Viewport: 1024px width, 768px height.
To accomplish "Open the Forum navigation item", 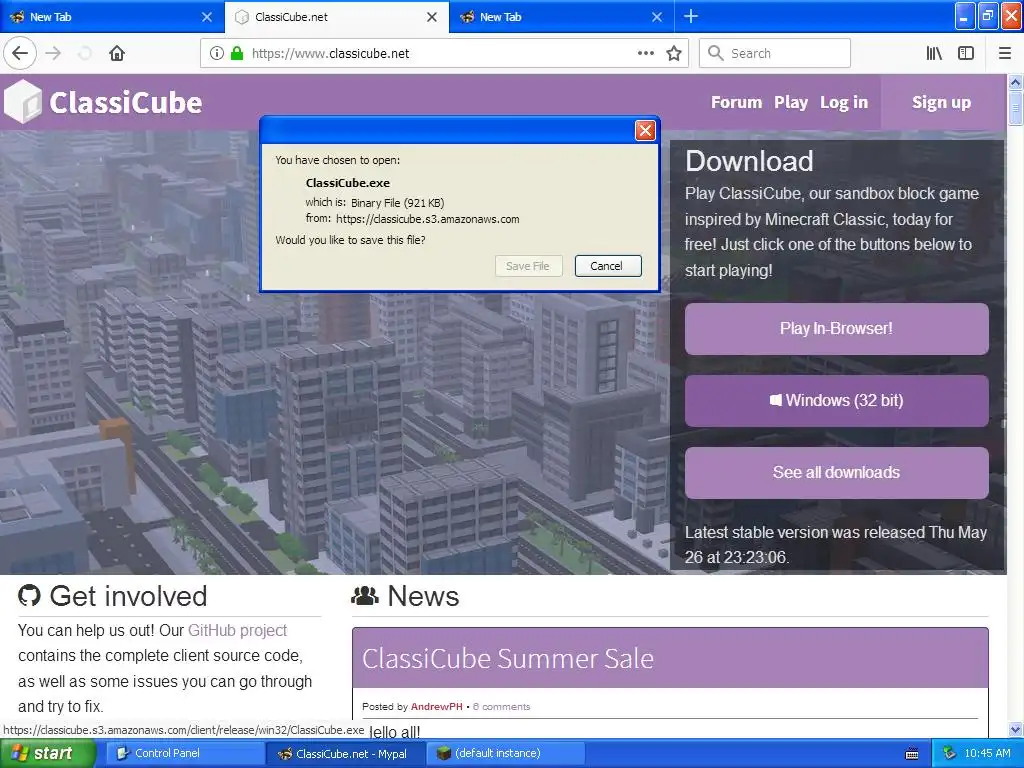I will pos(737,103).
